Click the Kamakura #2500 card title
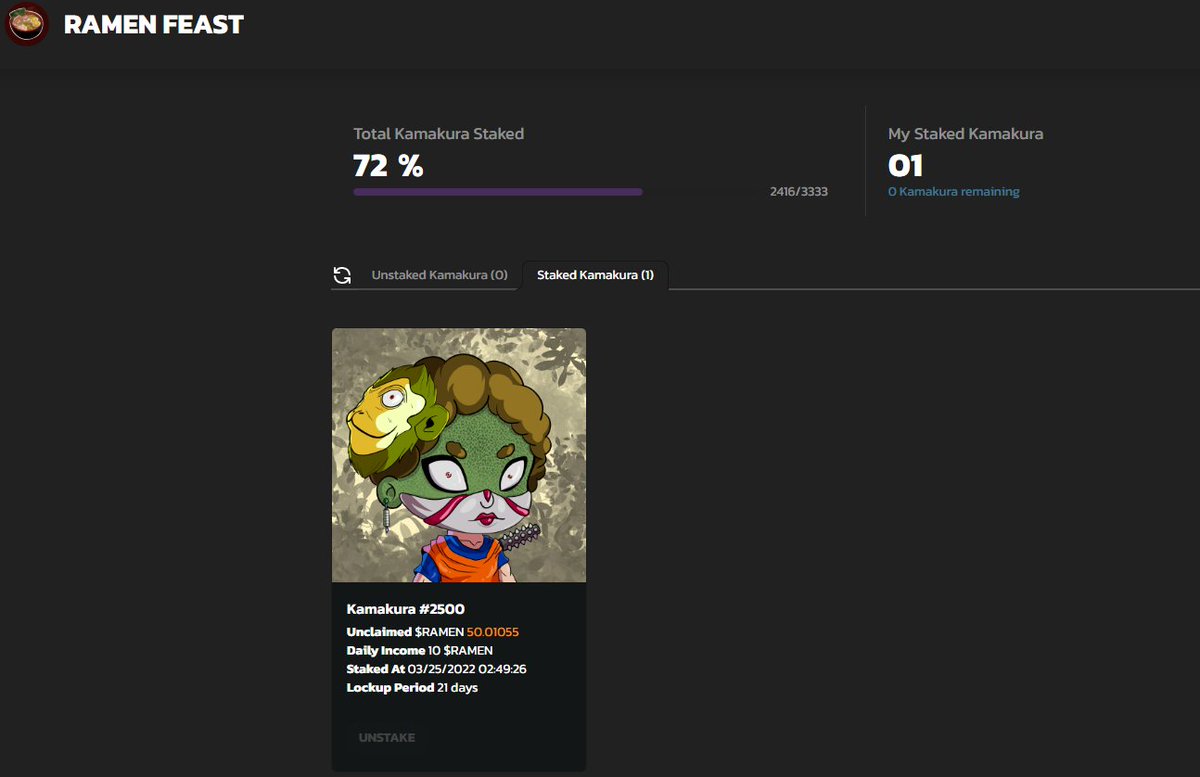 (405, 609)
